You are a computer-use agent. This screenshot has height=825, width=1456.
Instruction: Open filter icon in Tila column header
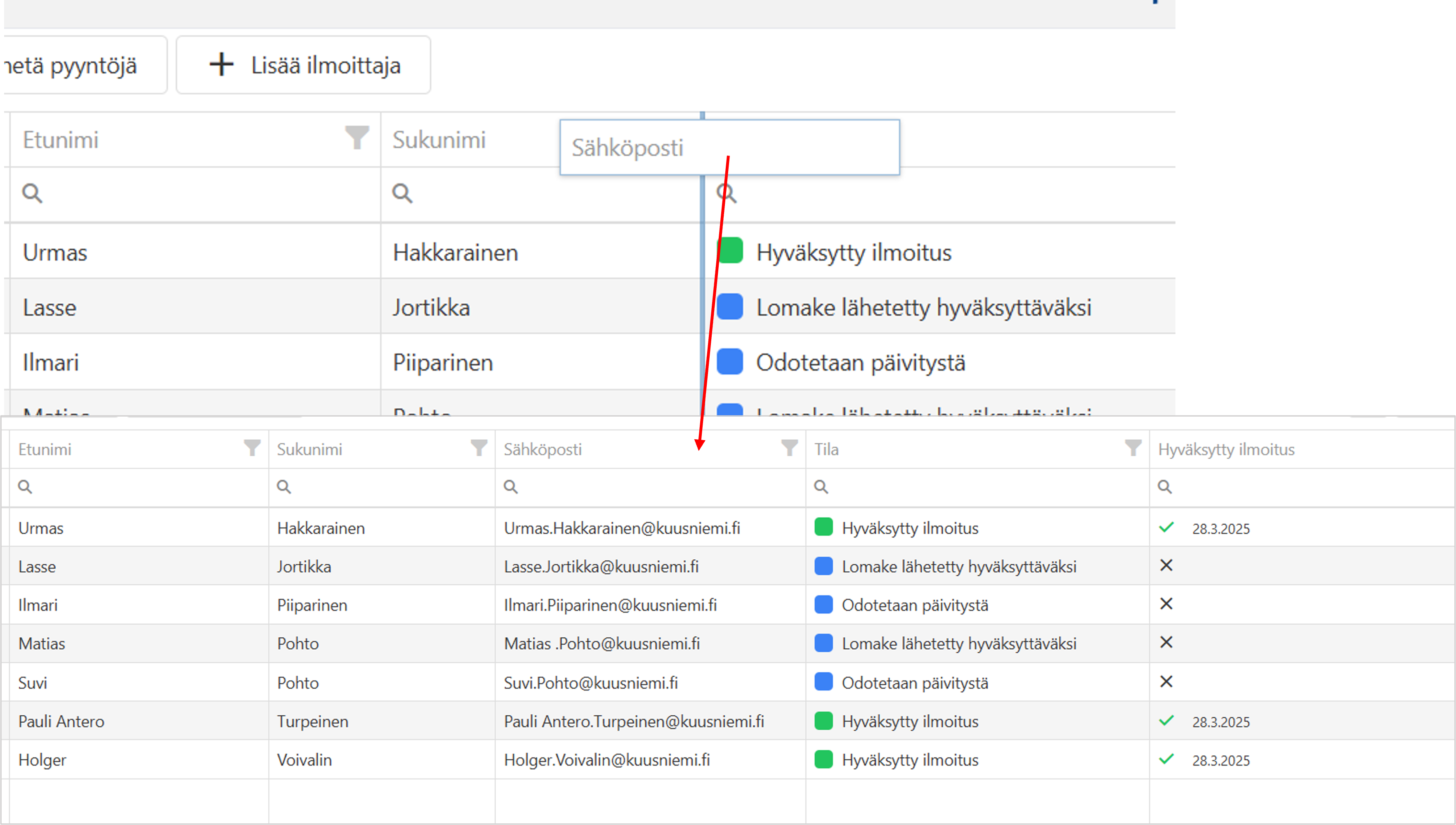click(x=1133, y=448)
